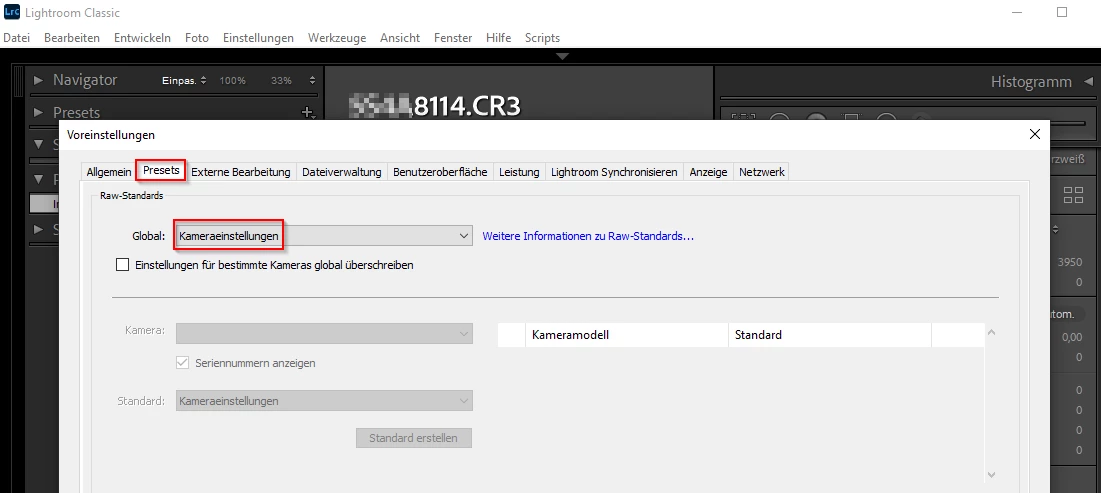The width and height of the screenshot is (1101, 493).
Task: Open the Einstellungen menu
Action: [258, 38]
